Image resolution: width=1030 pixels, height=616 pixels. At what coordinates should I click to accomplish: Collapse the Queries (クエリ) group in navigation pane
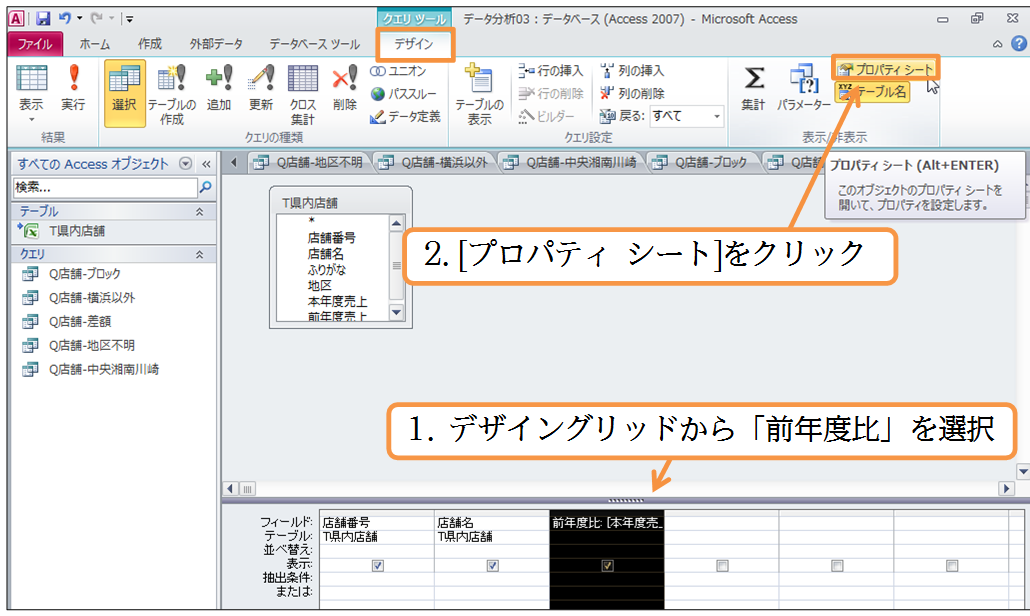click(199, 255)
